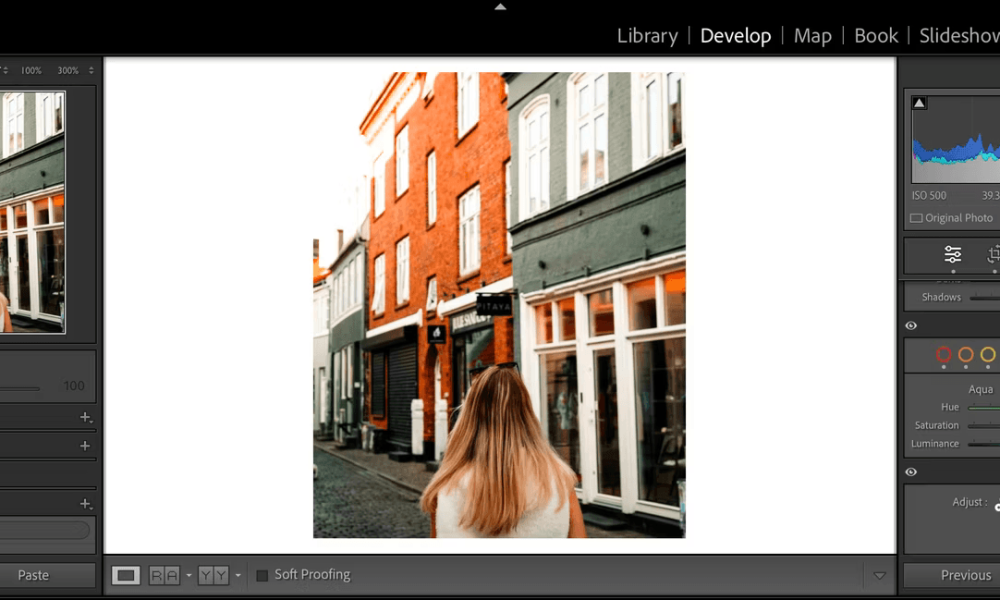
Task: Adjust the Aqua Saturation slider
Action: coord(983,425)
